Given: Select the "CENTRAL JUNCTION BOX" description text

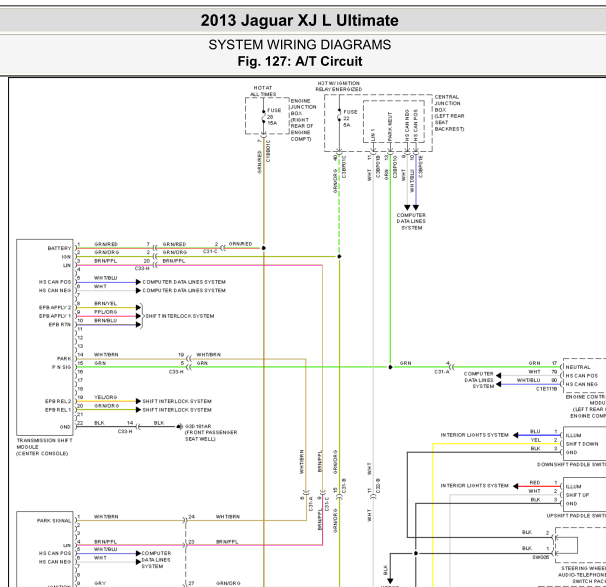Looking at the screenshot, I should point(449,113).
